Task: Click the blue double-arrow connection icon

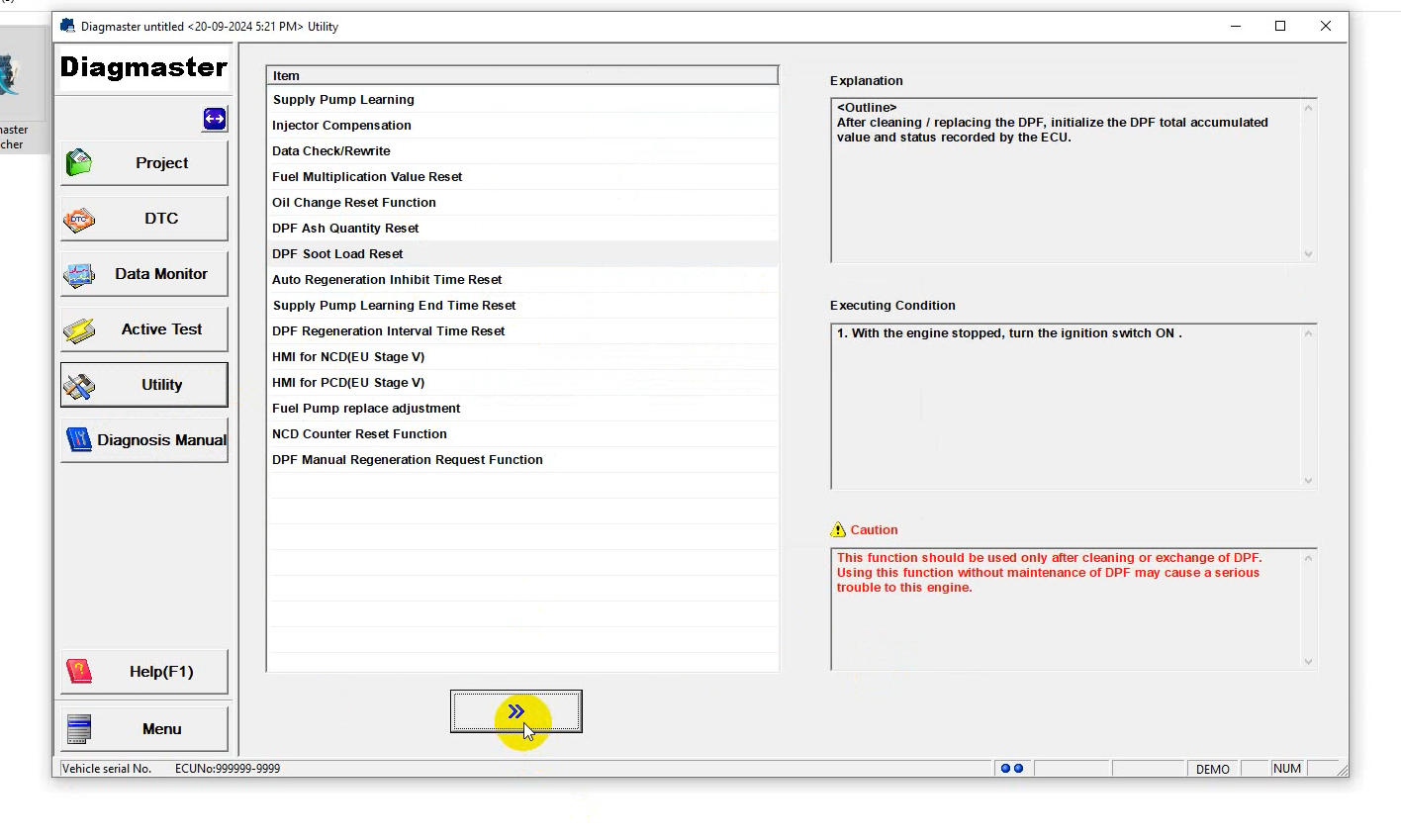Action: click(215, 119)
